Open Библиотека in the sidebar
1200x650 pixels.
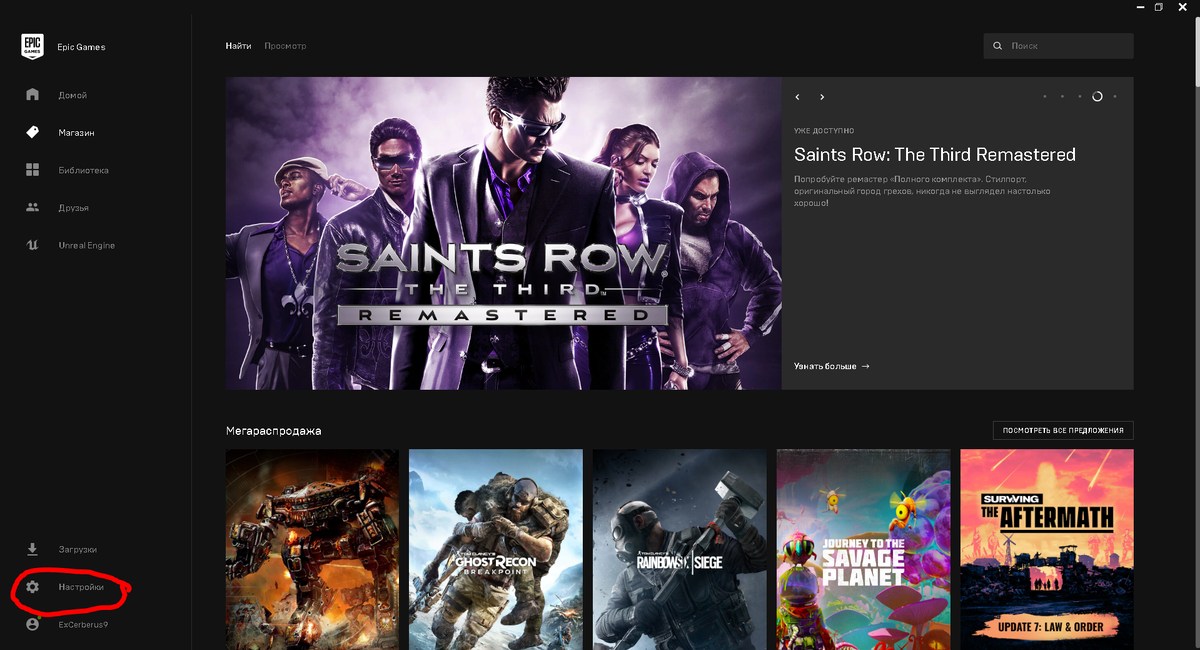click(x=83, y=170)
